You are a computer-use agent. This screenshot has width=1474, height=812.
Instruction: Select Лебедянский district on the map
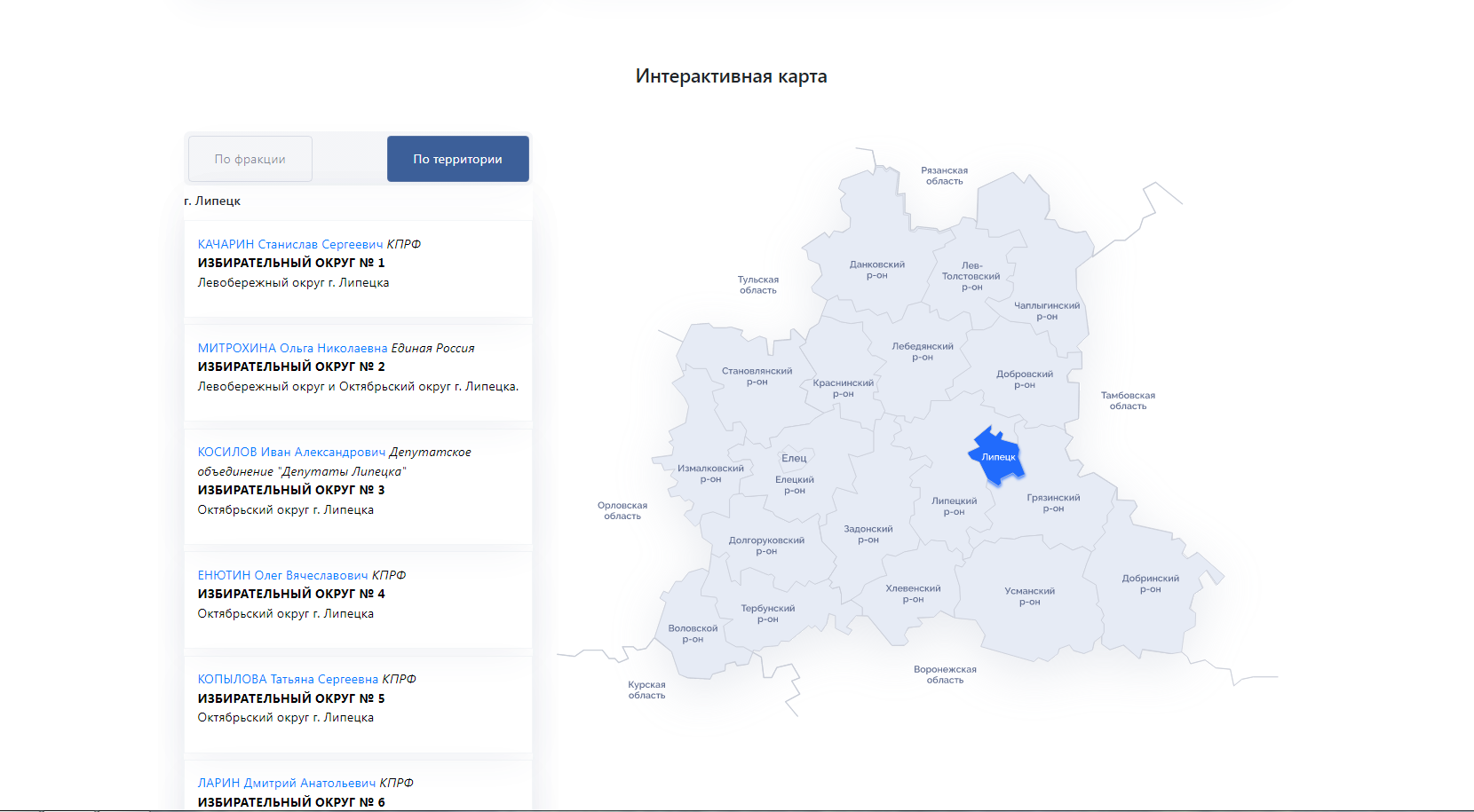923,352
